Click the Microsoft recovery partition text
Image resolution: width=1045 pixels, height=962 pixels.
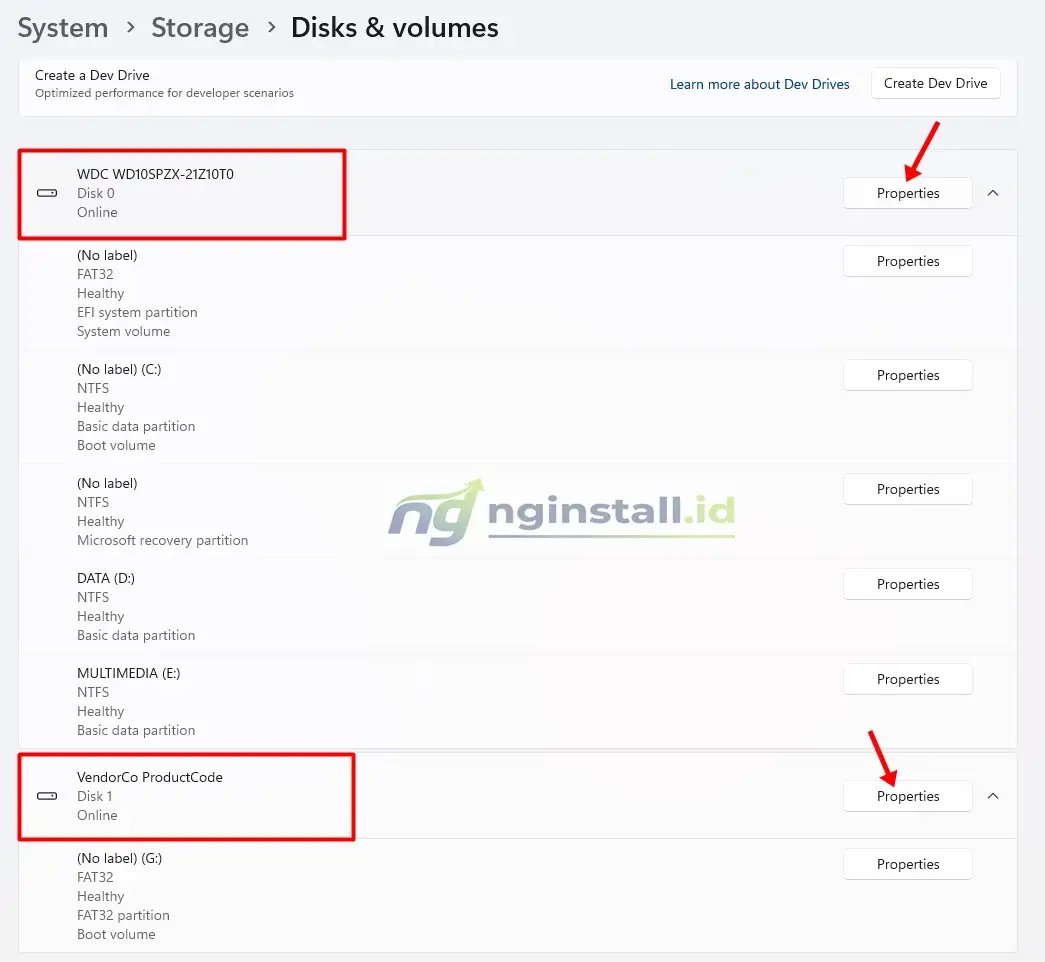[x=163, y=541]
